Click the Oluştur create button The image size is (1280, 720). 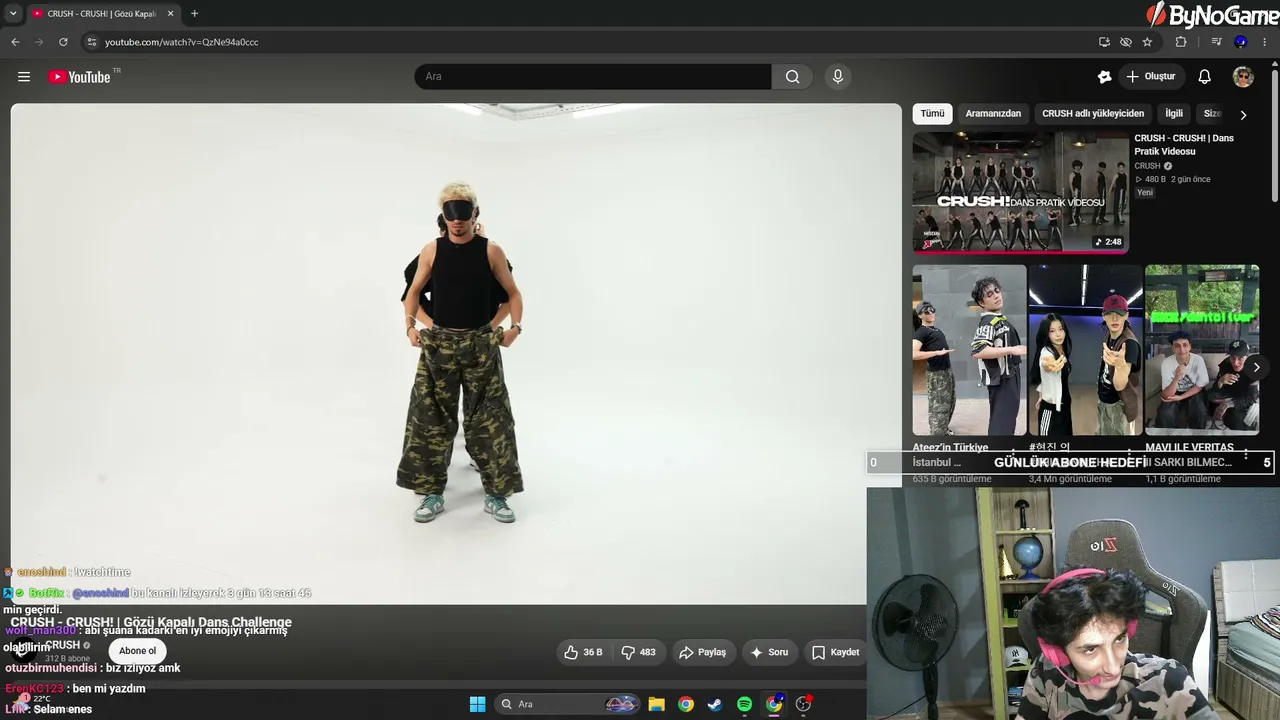click(1151, 77)
